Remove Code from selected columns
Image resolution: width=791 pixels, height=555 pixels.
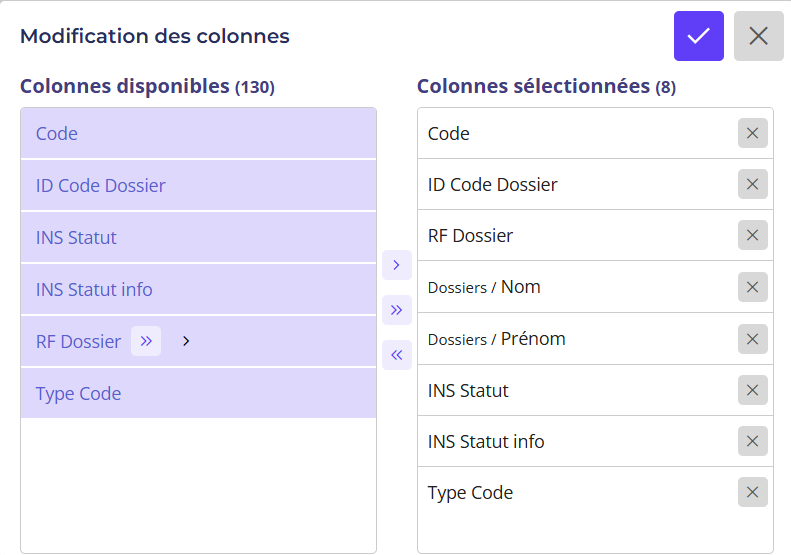(x=752, y=133)
